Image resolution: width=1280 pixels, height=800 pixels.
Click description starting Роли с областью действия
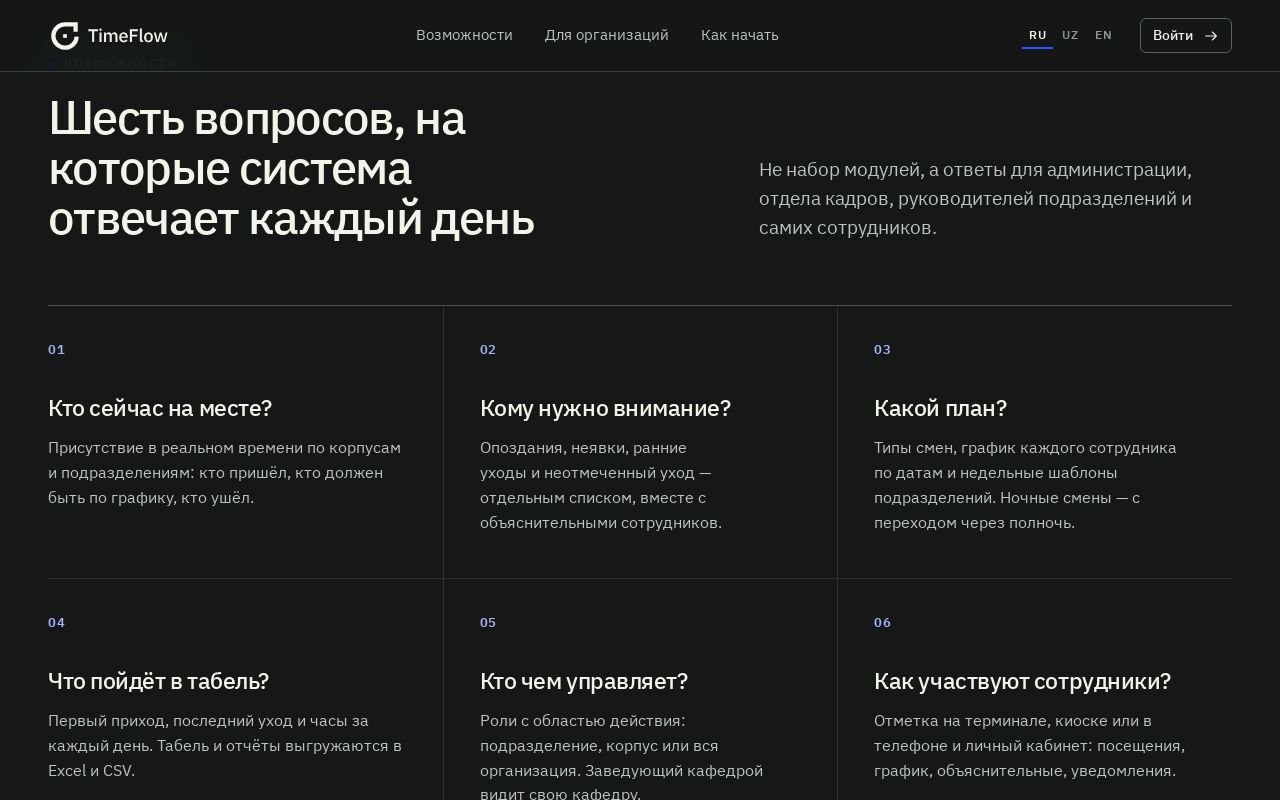621,755
